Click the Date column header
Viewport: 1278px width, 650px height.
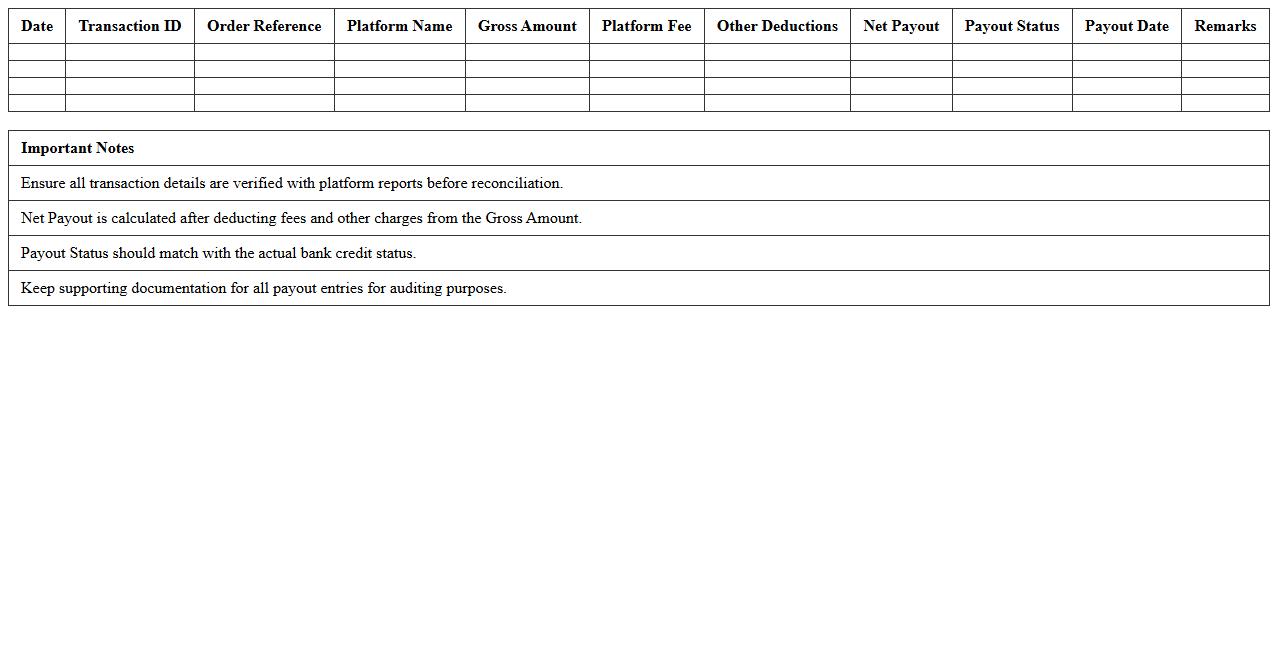[x=37, y=26]
